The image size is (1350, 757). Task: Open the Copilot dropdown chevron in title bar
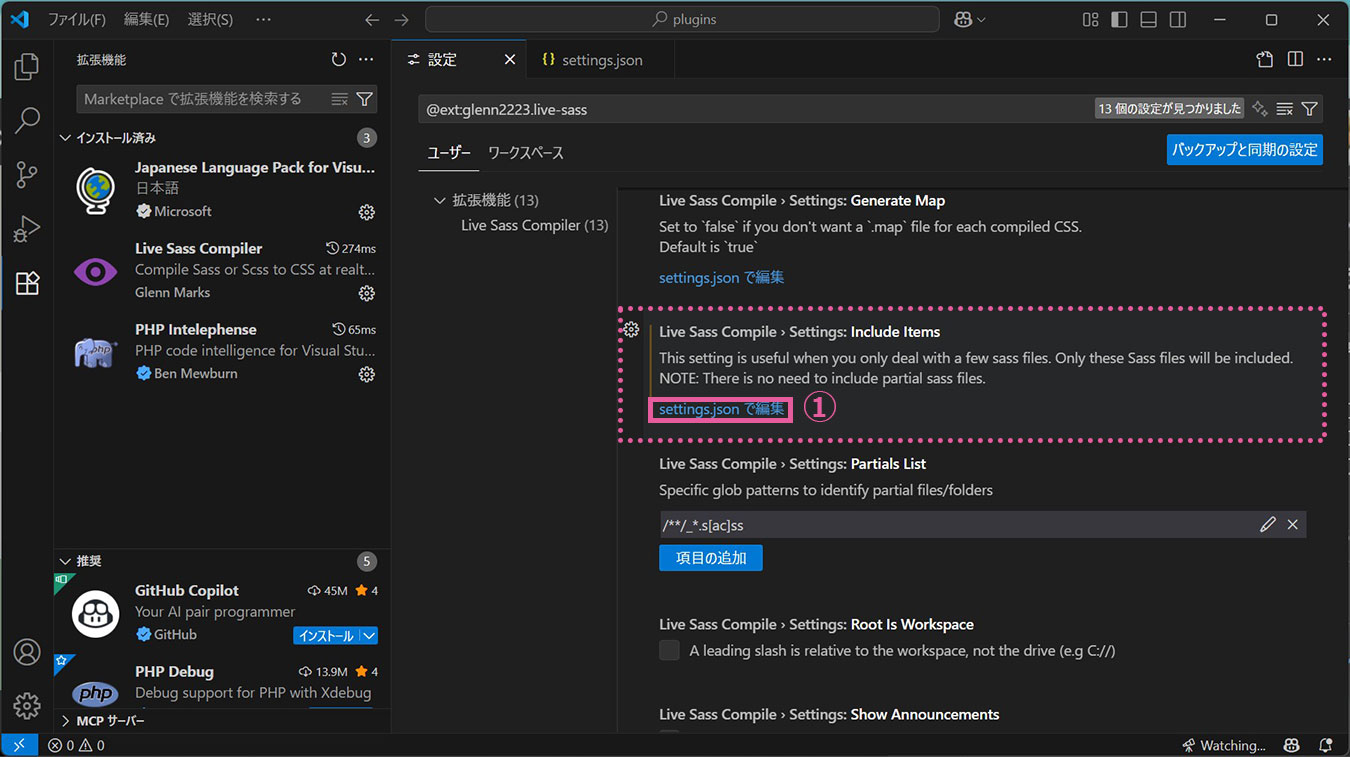click(981, 20)
